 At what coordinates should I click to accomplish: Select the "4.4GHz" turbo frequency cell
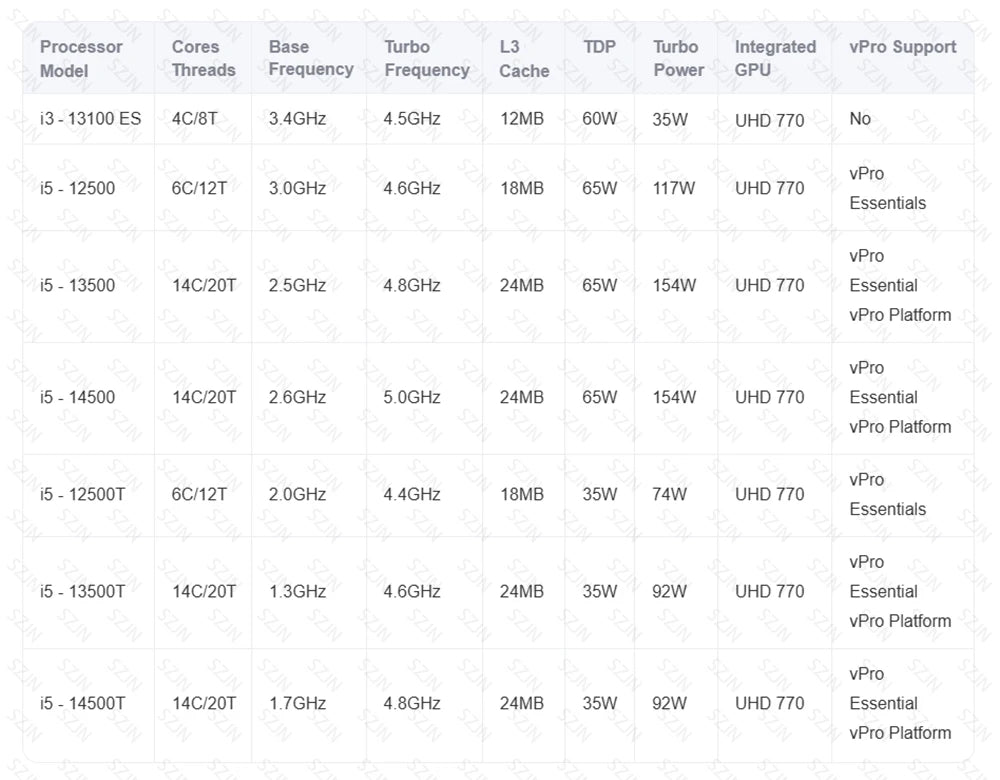coord(412,494)
